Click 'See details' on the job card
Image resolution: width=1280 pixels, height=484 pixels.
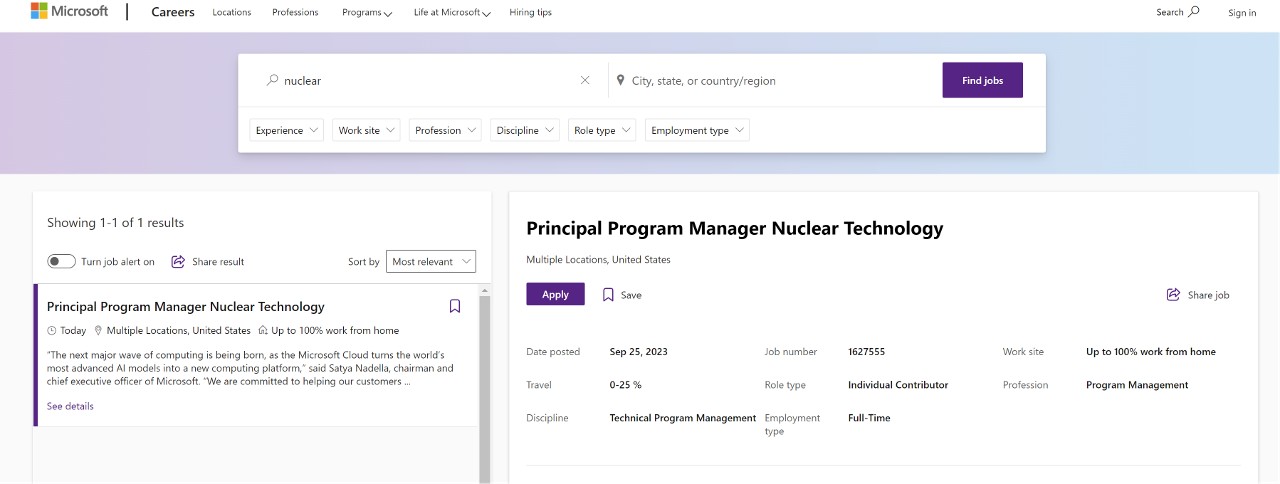coord(70,406)
